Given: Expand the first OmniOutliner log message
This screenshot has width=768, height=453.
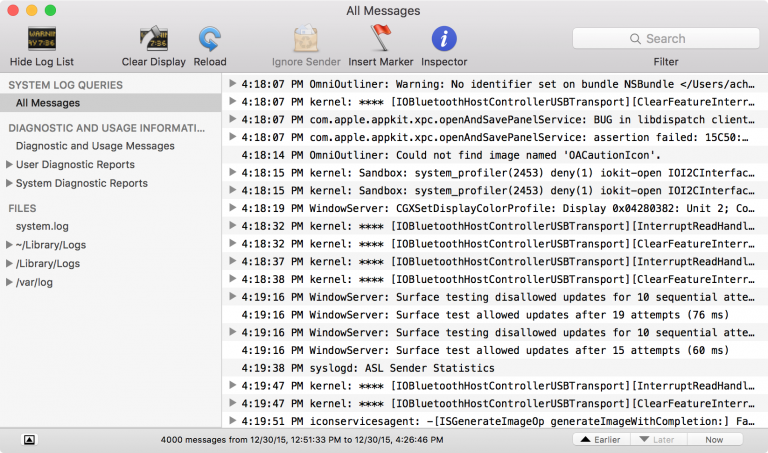Looking at the screenshot, I should (x=233, y=83).
